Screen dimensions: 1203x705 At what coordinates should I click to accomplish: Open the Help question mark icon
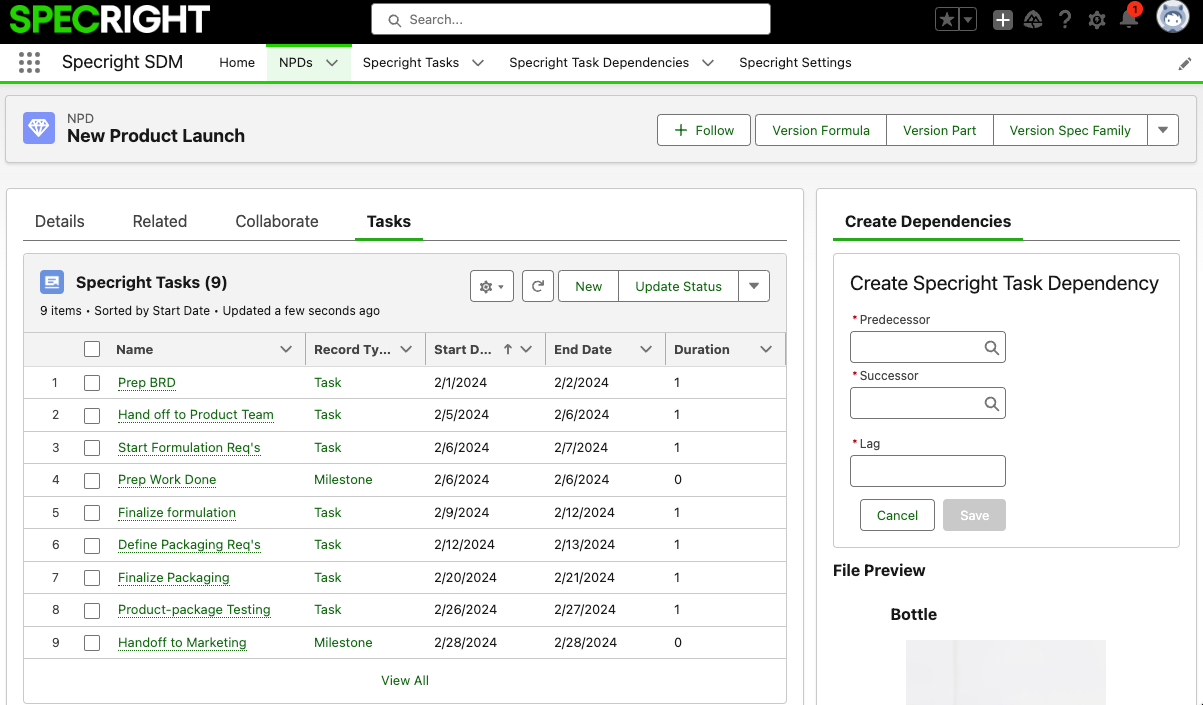click(x=1065, y=20)
